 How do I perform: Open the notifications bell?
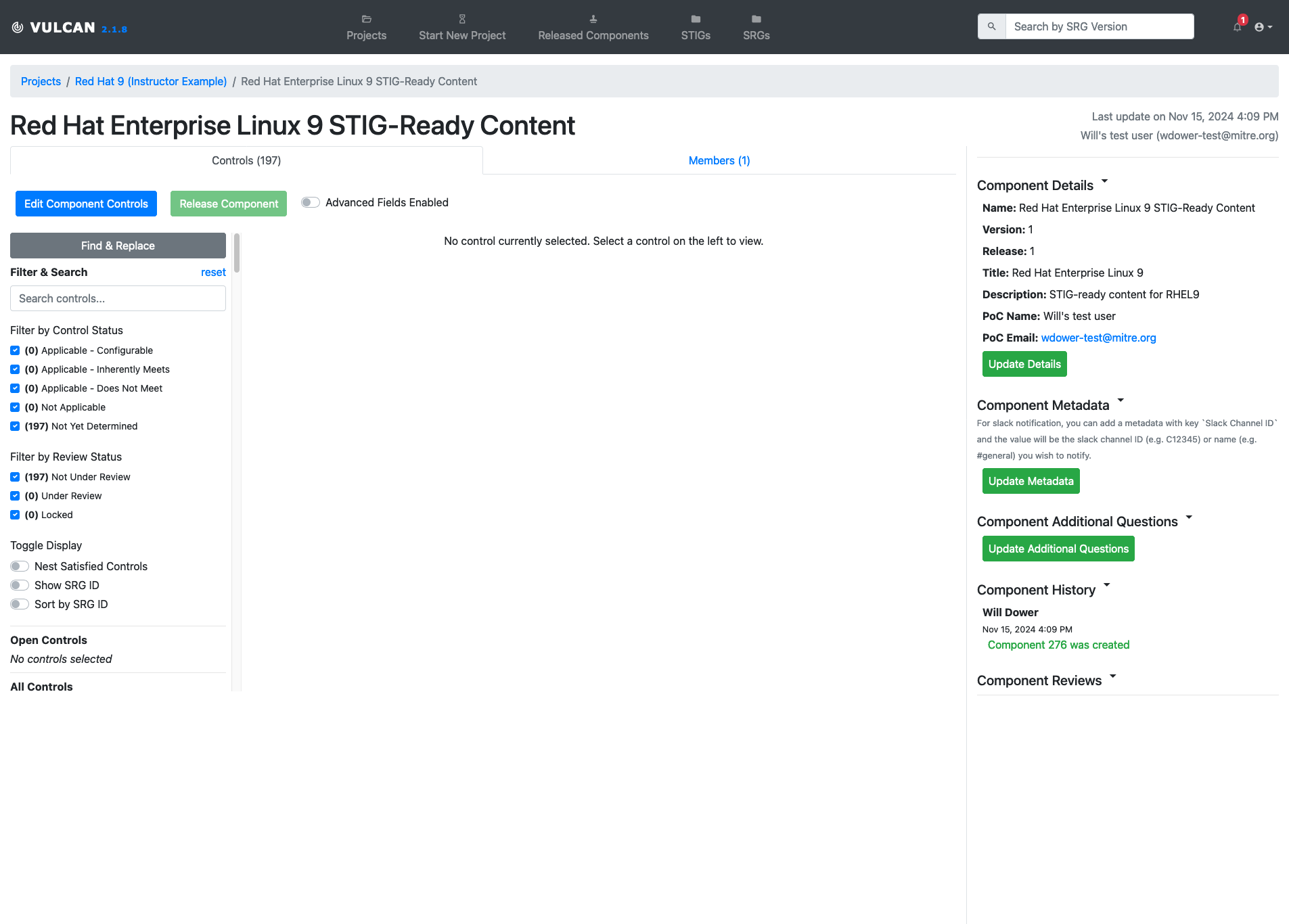coord(1237,27)
